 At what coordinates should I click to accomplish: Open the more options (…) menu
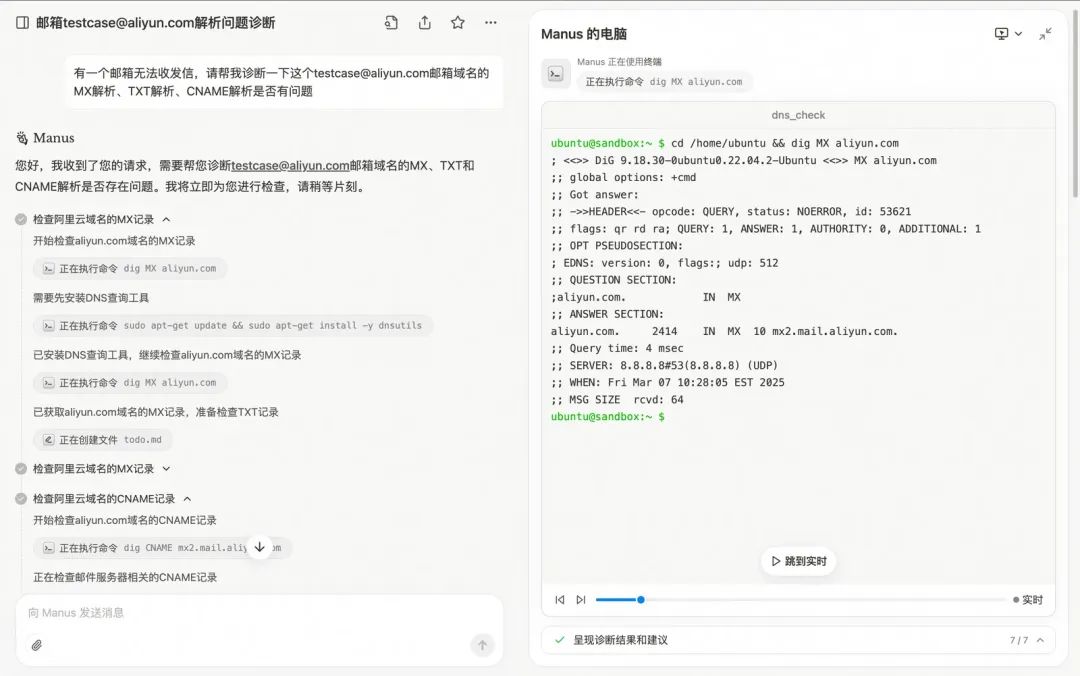[x=490, y=22]
